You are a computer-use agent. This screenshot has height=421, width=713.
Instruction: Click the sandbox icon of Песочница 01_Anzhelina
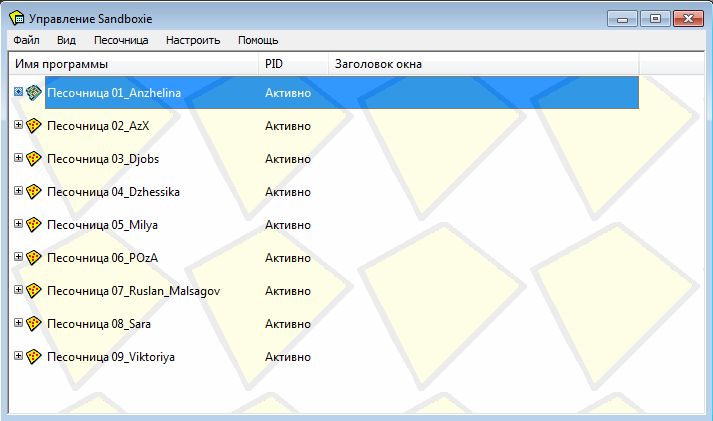(34, 93)
